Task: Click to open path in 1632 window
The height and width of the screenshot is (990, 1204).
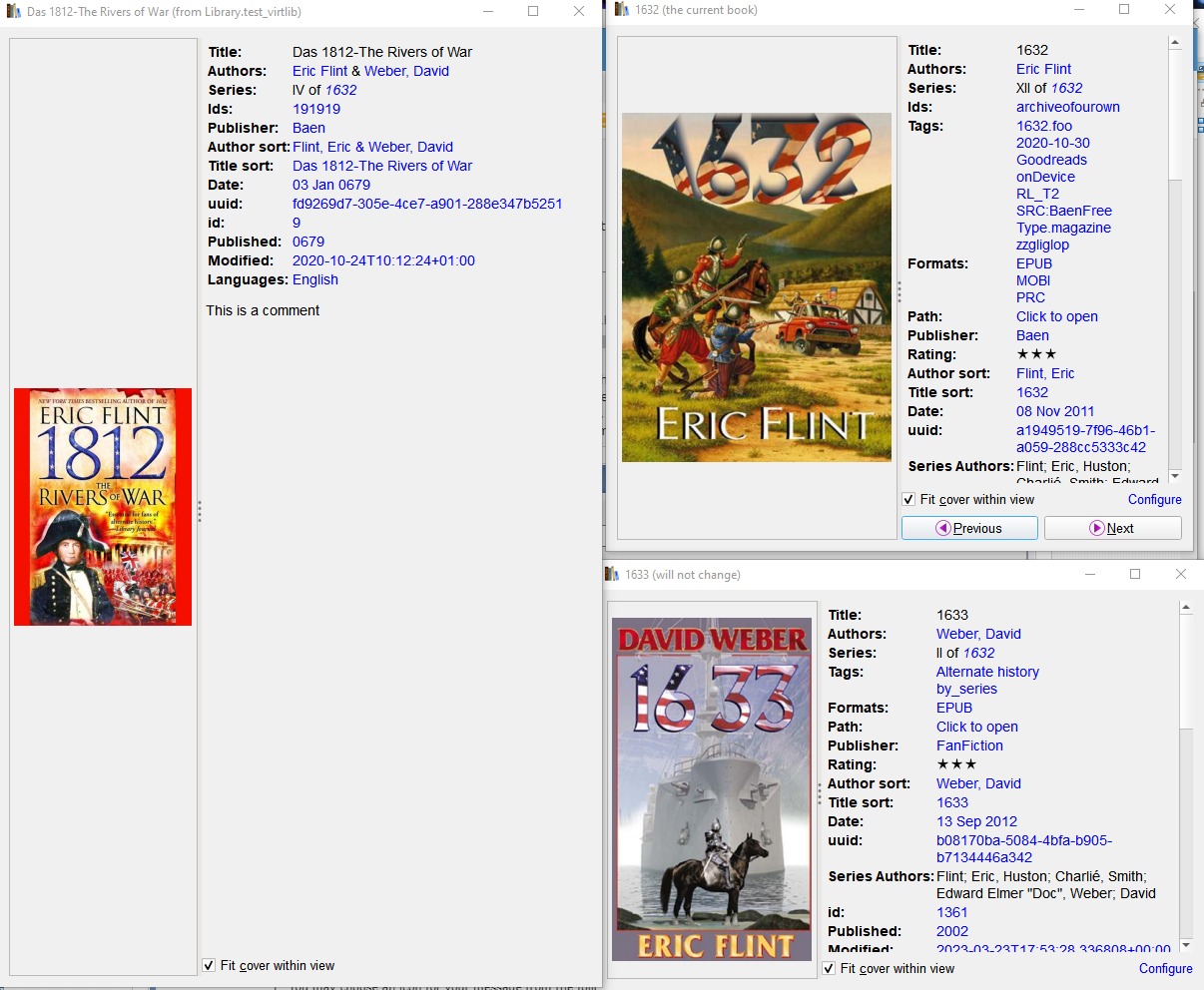Action: click(1057, 316)
